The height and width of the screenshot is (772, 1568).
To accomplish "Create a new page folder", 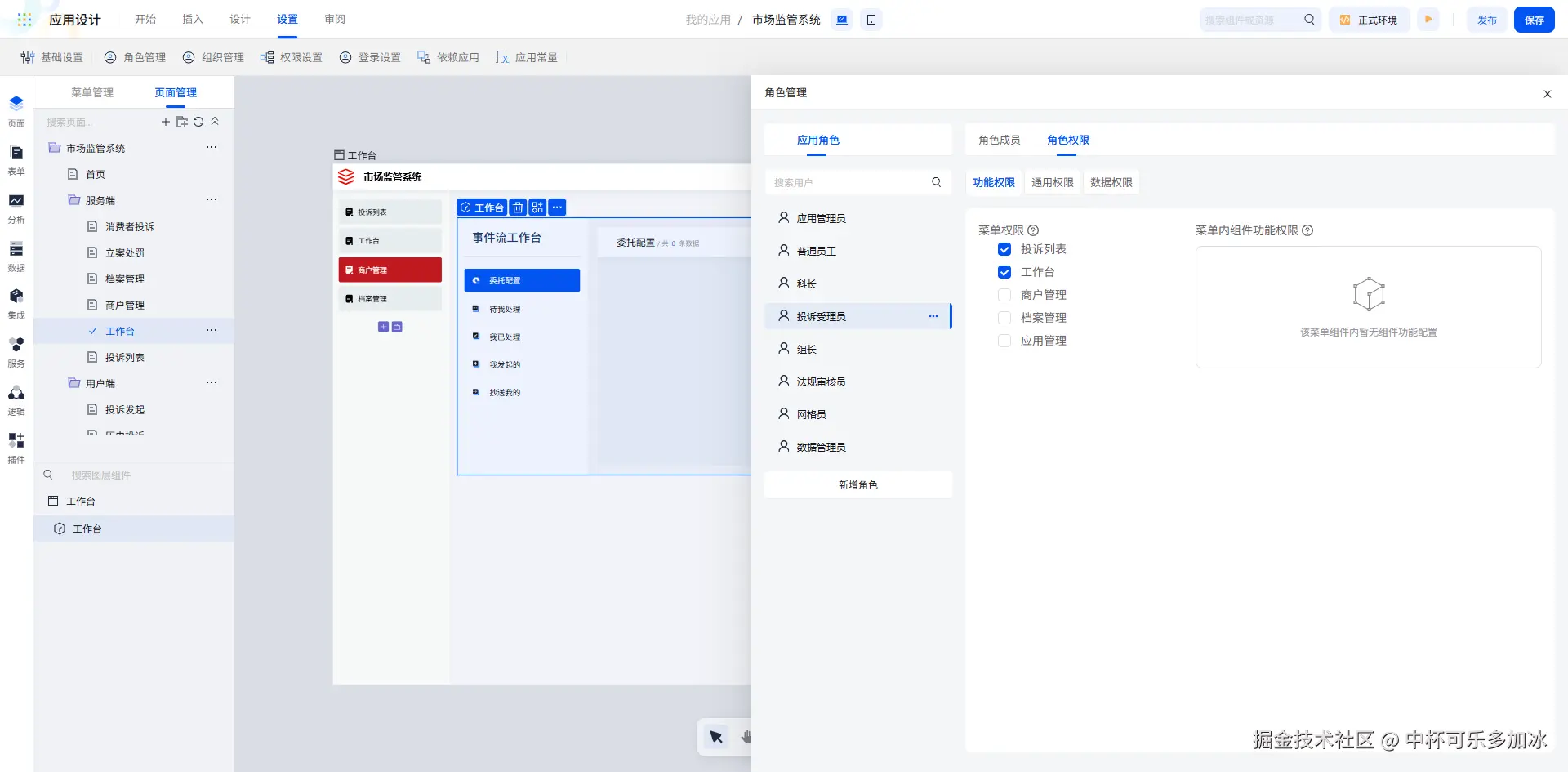I will [182, 122].
